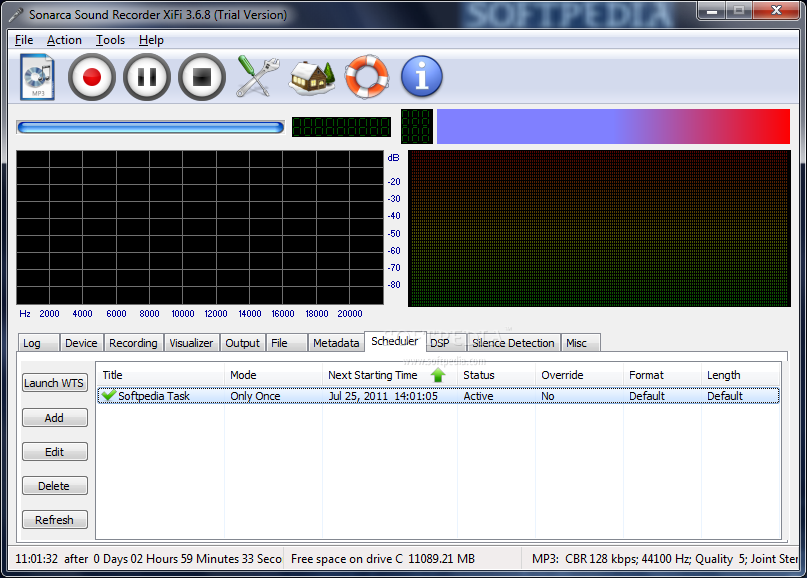Show About info via blue info icon
Image resolution: width=807 pixels, height=578 pixels.
[x=422, y=77]
